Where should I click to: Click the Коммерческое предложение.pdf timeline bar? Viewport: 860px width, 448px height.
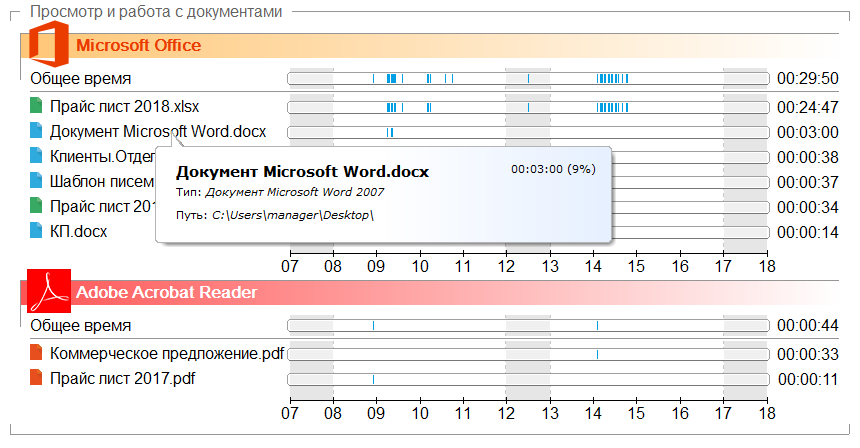527,354
